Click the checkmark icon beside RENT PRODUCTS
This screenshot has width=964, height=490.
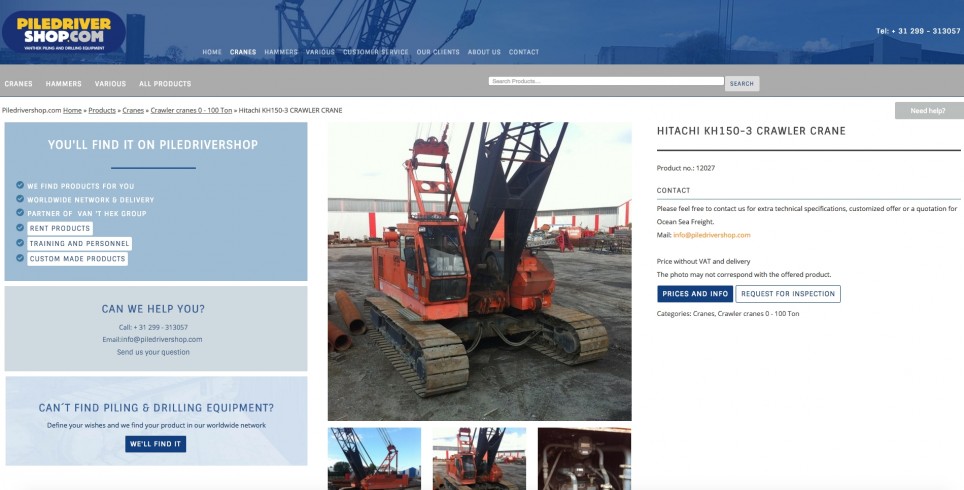20,227
